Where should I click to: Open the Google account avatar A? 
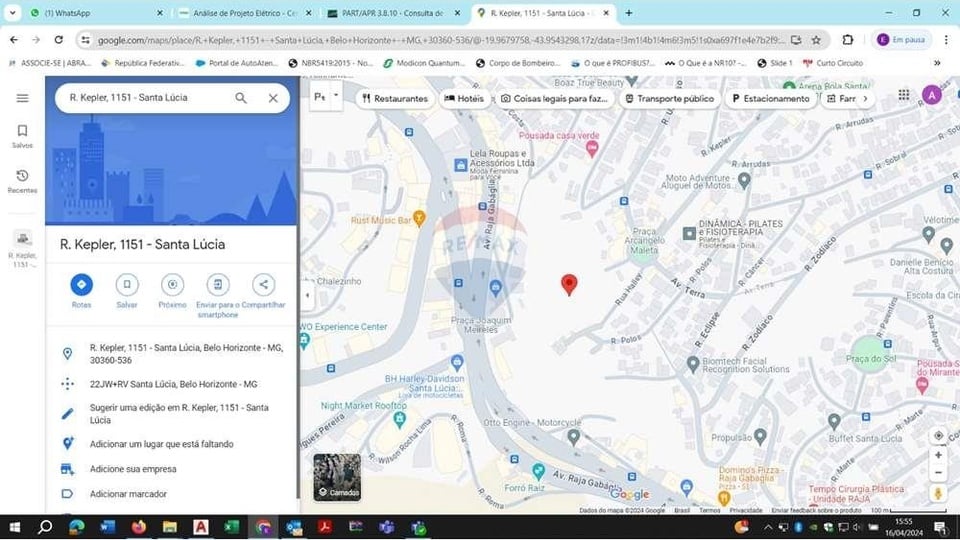[931, 95]
